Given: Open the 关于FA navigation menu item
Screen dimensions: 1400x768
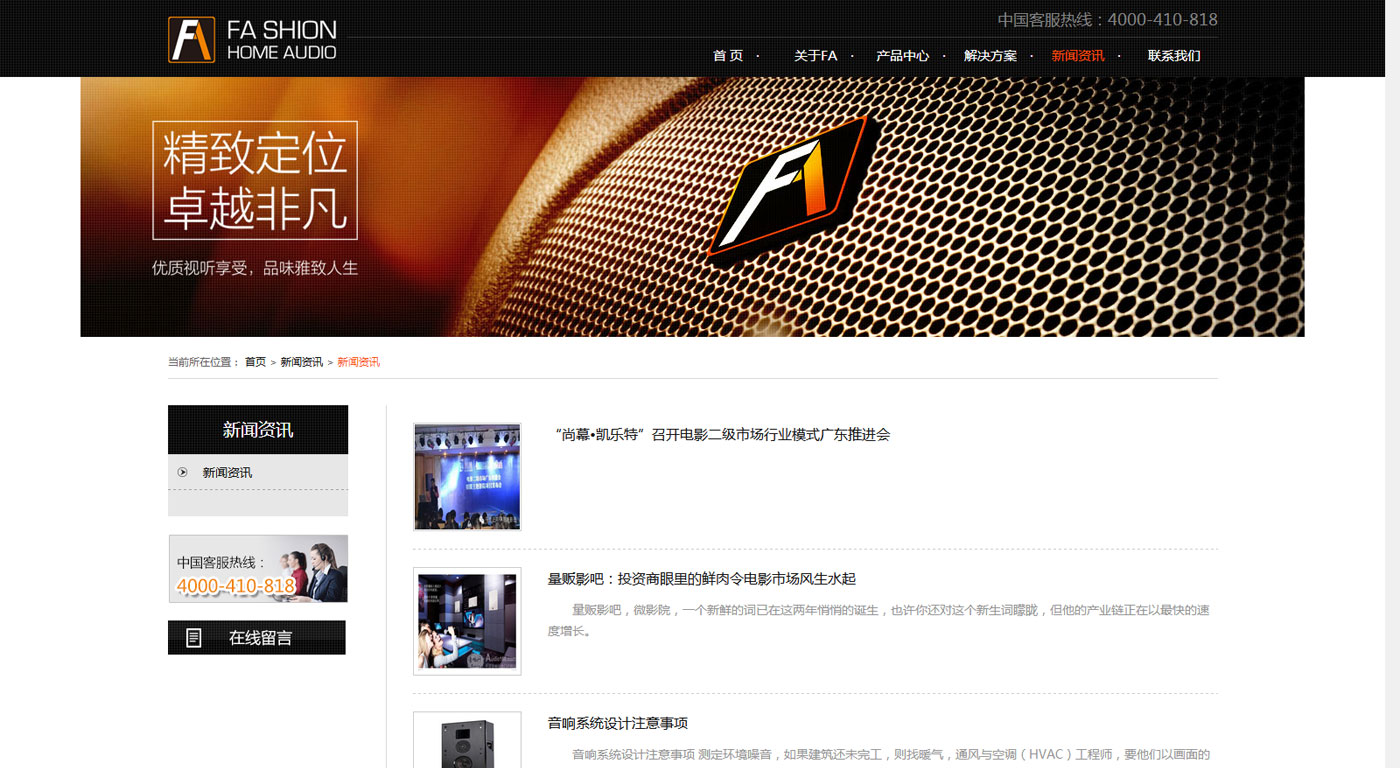Looking at the screenshot, I should [x=815, y=56].
